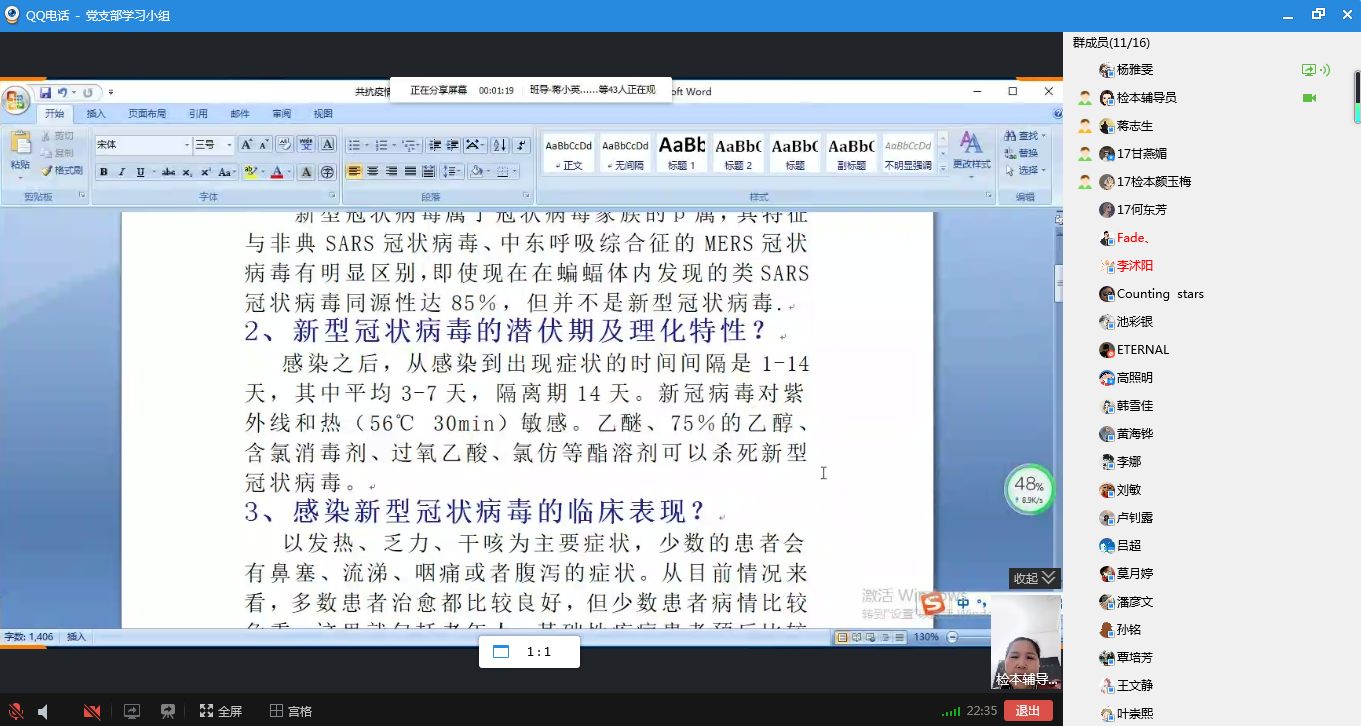Click the Save icon in quick access toolbar
1361x726 pixels.
(x=45, y=93)
